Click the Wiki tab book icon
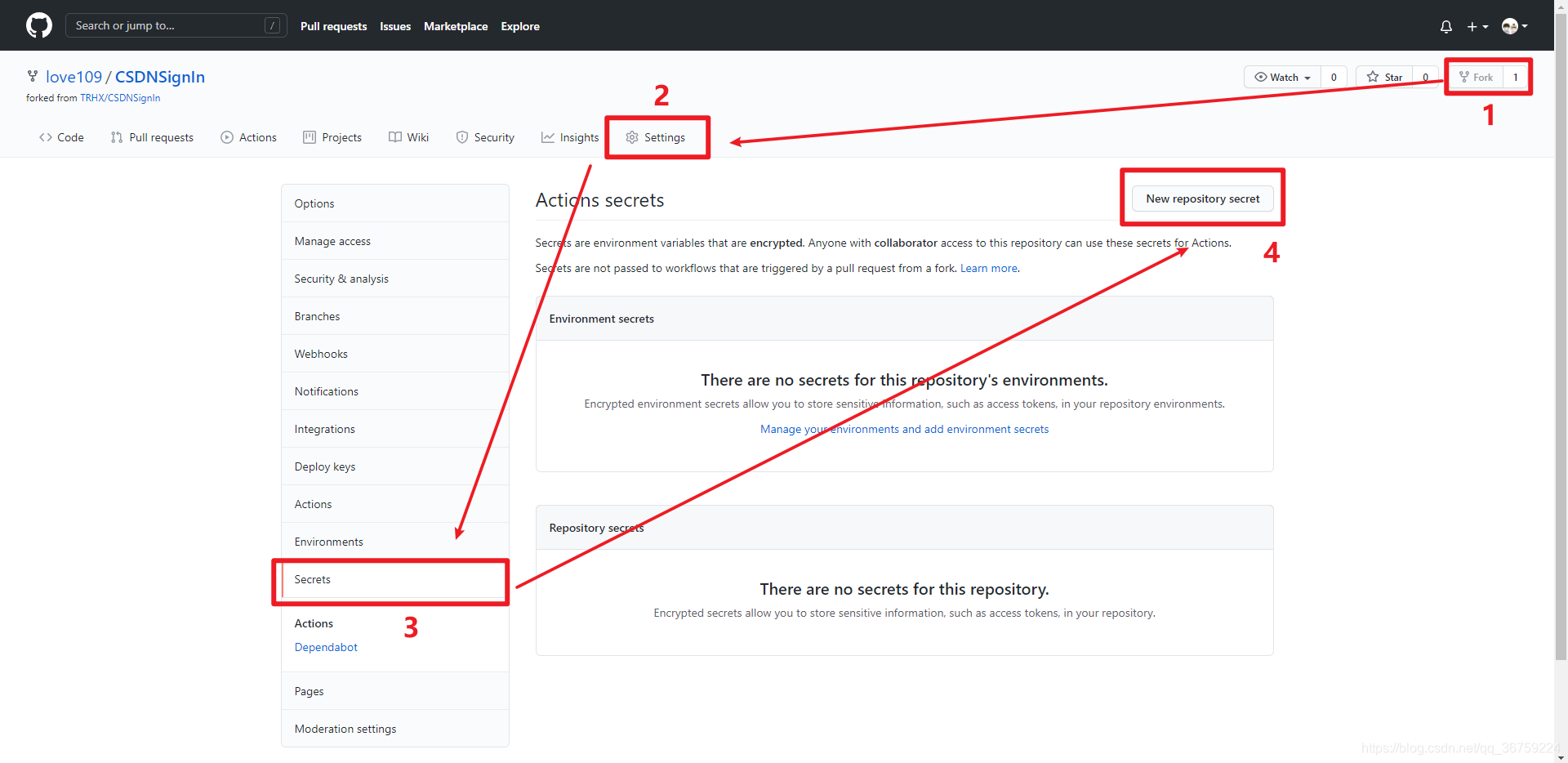The height and width of the screenshot is (763, 1568). (x=395, y=137)
